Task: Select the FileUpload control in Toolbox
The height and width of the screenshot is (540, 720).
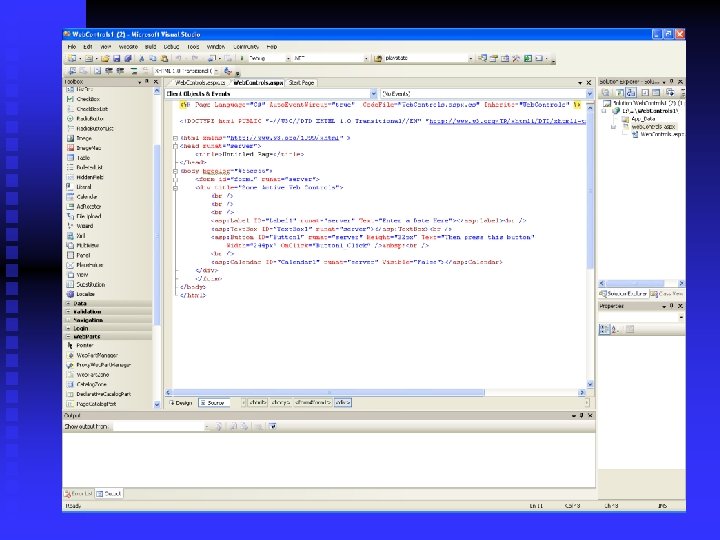Action: tap(84, 216)
